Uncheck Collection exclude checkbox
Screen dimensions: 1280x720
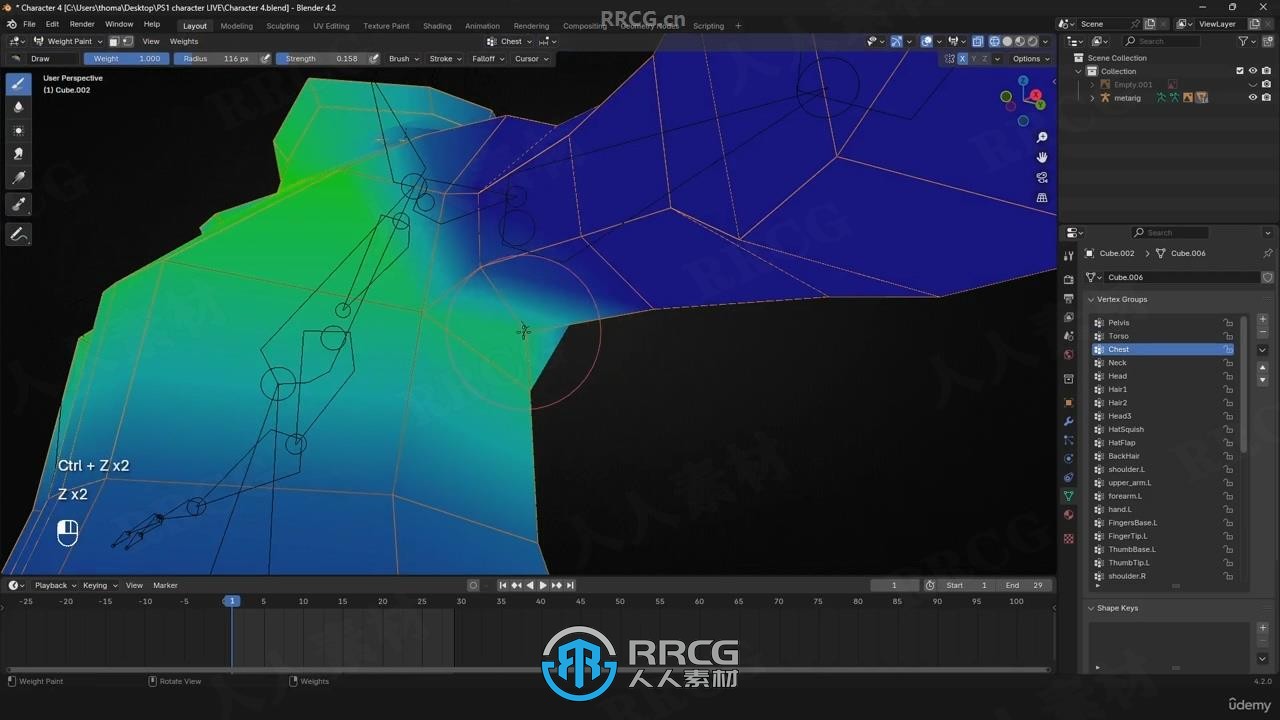coord(1240,71)
